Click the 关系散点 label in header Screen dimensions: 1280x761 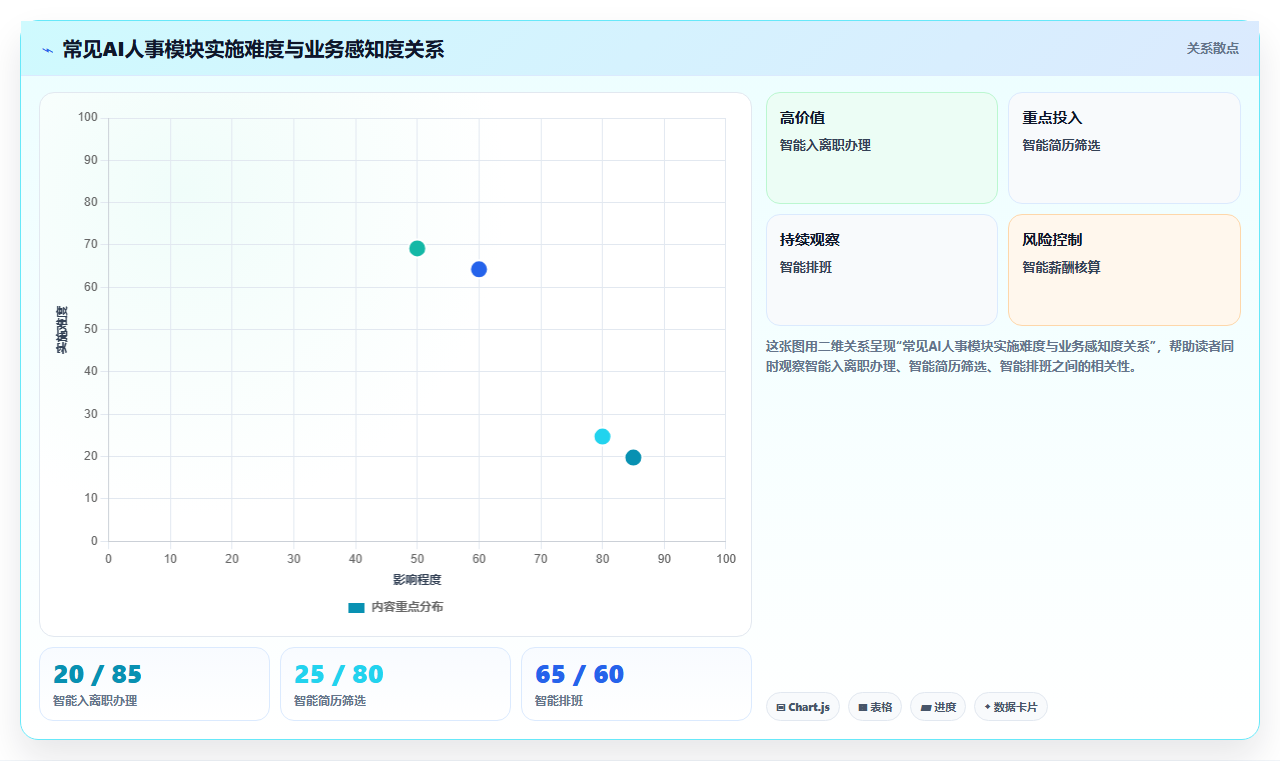(1213, 48)
